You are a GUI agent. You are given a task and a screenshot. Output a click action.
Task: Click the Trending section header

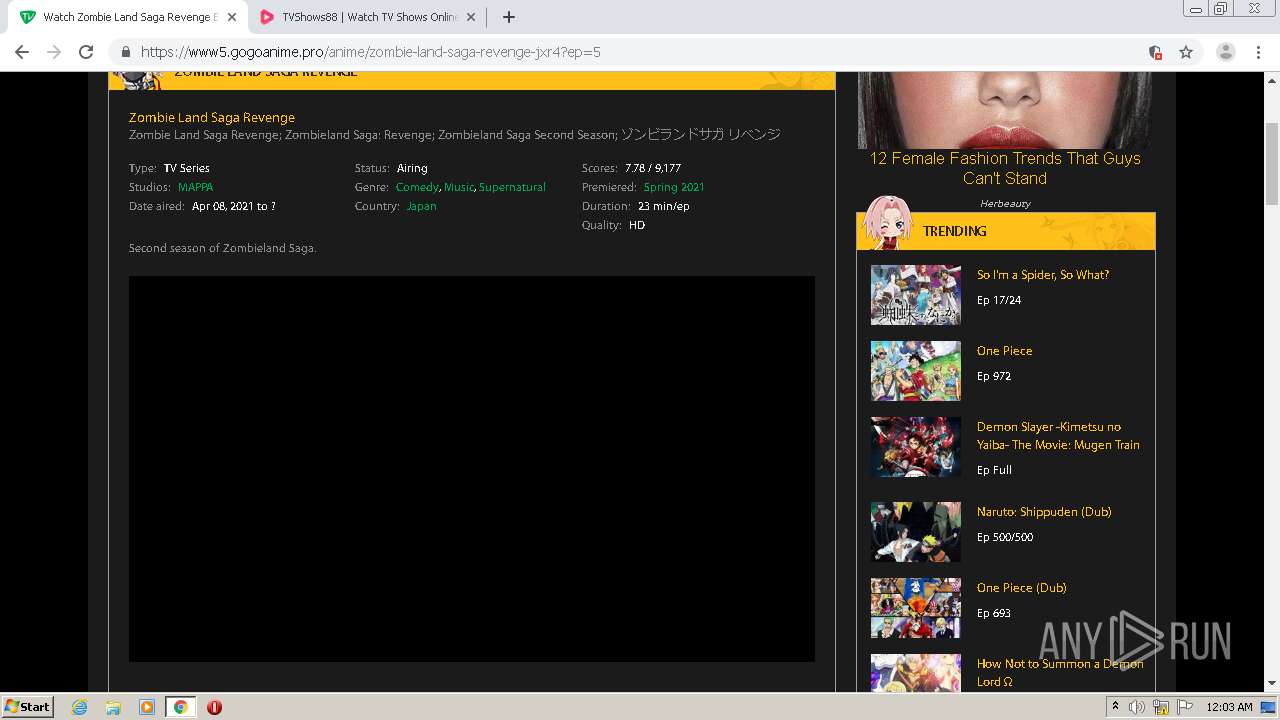pos(1006,231)
